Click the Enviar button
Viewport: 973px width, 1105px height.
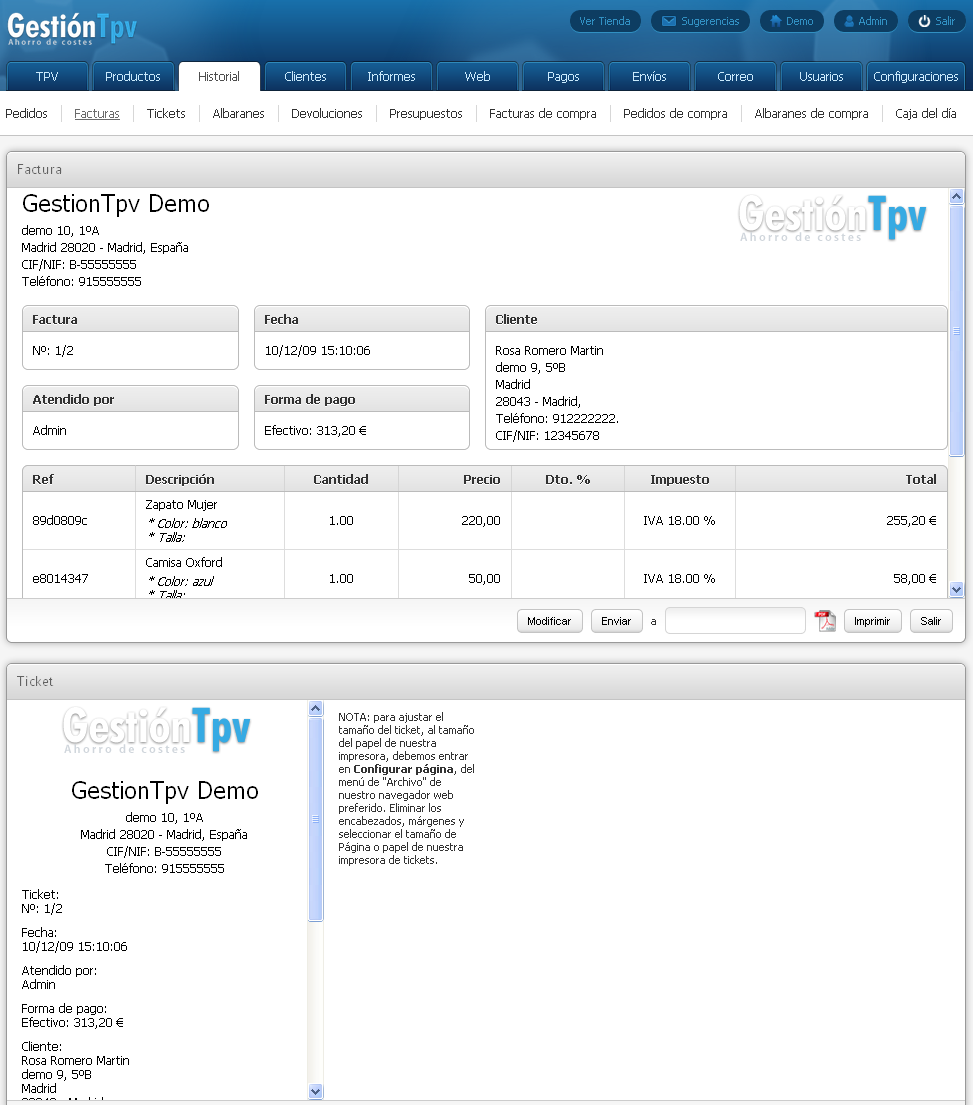tap(616, 621)
